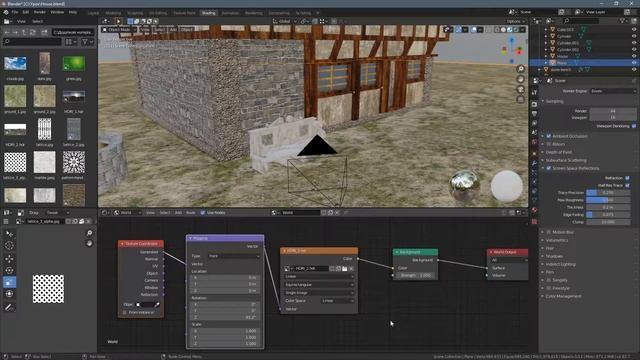The image size is (640, 360).
Task: Open the World shader type dropdown
Action: (x=127, y=213)
